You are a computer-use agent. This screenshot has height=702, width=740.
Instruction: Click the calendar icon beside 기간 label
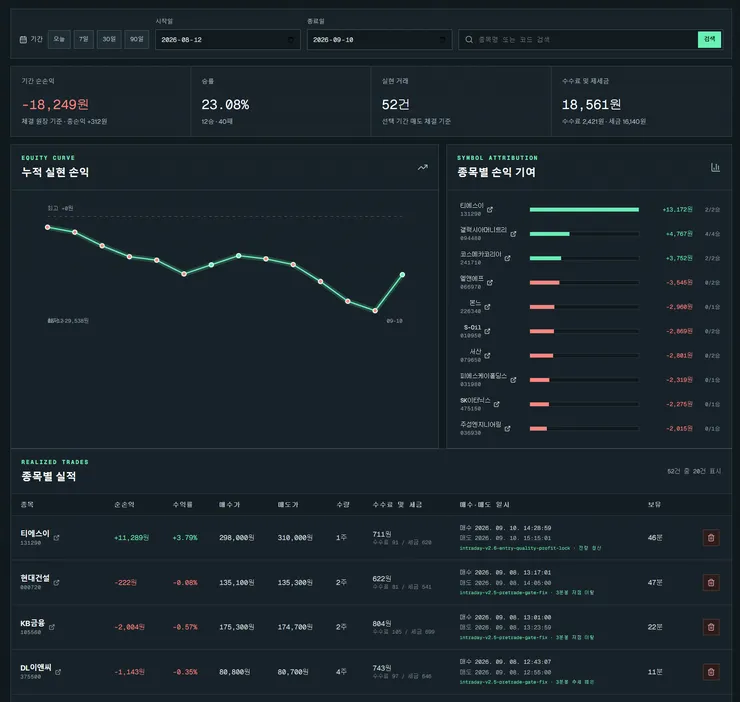click(23, 40)
